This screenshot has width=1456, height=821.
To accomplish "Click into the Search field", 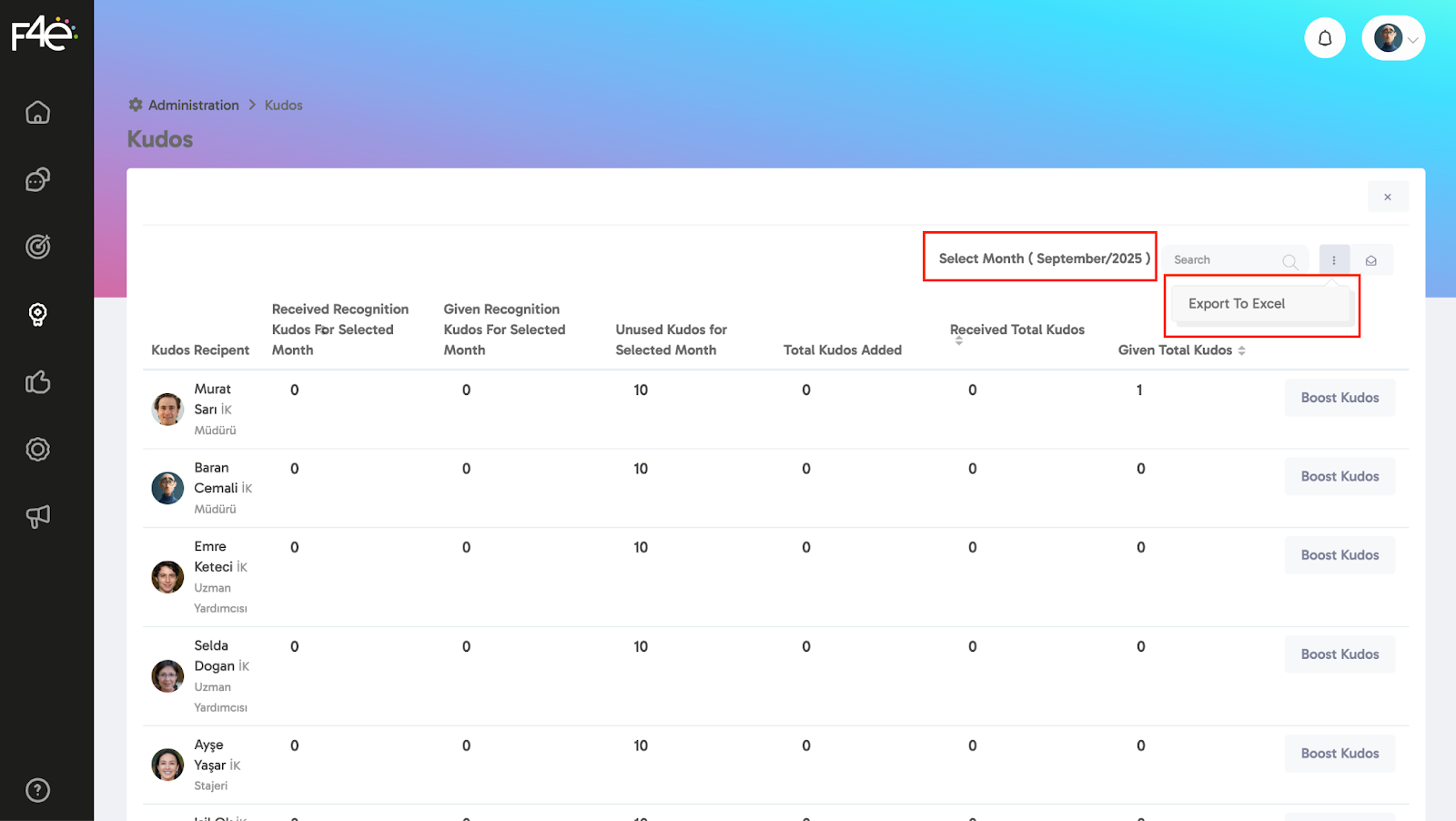I will click(x=1224, y=260).
